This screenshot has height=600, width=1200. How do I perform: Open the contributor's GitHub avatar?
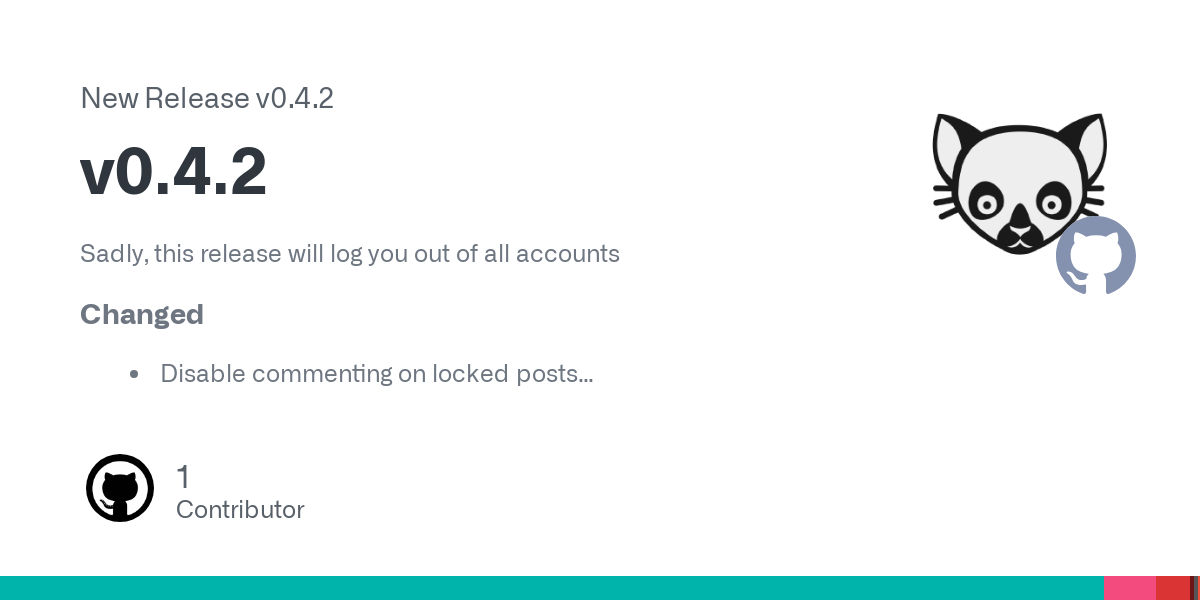point(120,488)
